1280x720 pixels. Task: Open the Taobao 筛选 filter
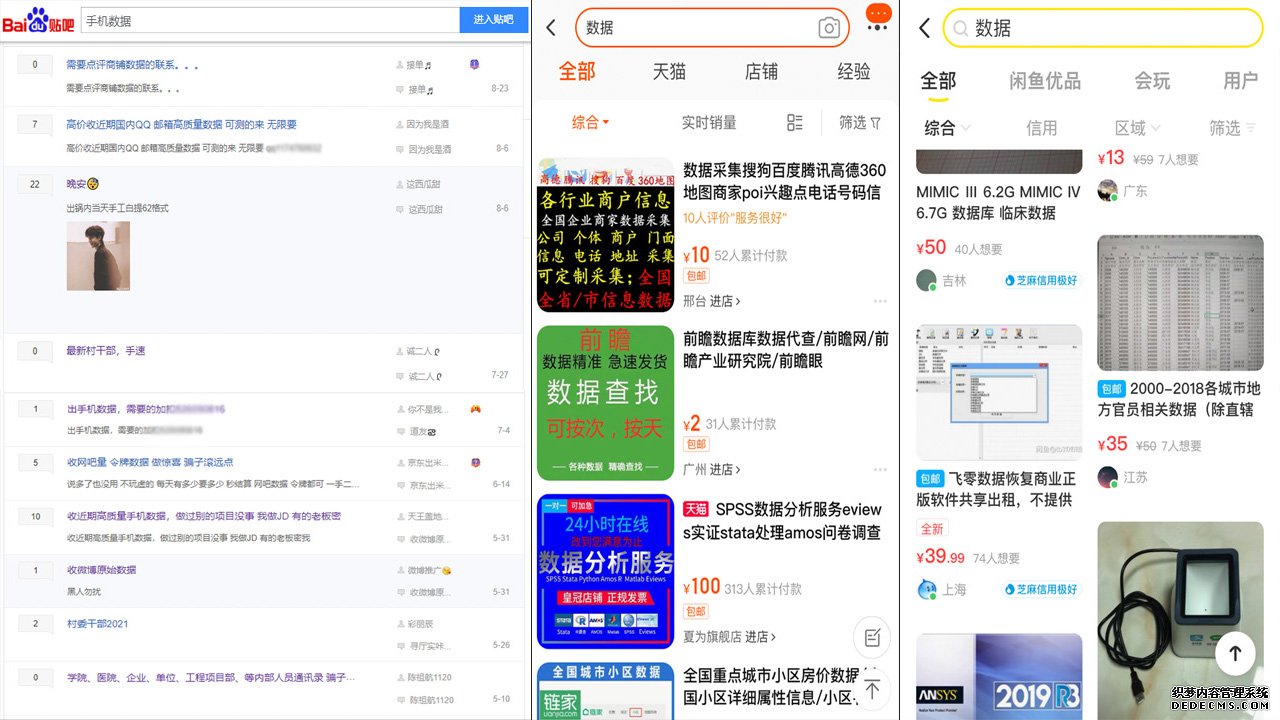click(860, 122)
